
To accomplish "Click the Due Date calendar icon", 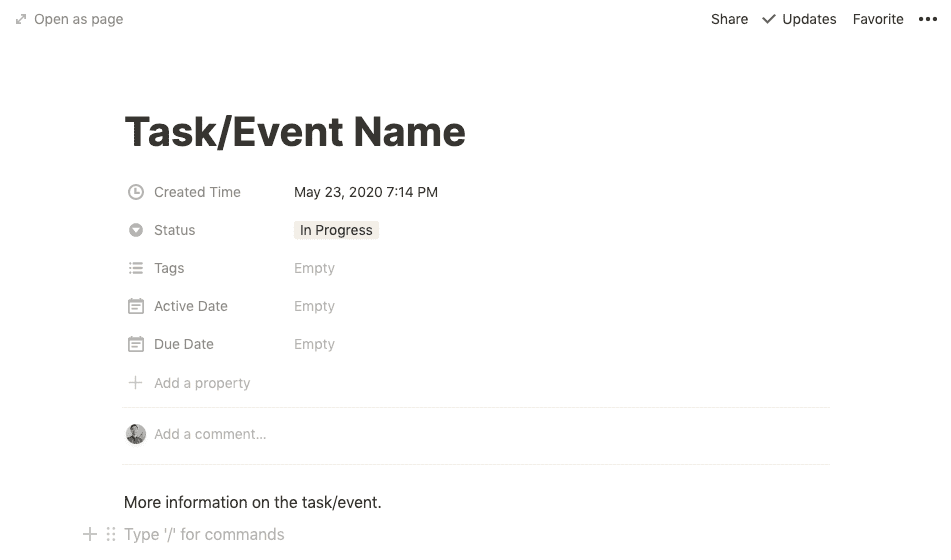I will pos(136,345).
